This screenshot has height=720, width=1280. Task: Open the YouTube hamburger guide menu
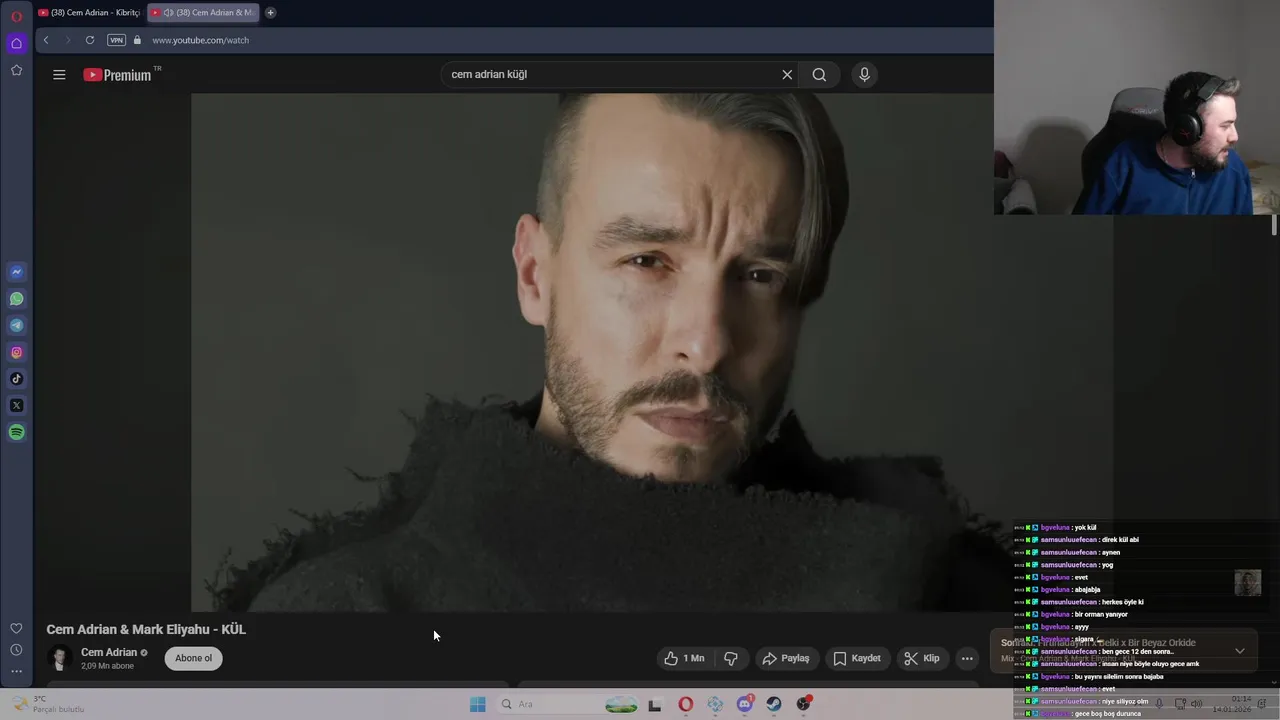(59, 74)
